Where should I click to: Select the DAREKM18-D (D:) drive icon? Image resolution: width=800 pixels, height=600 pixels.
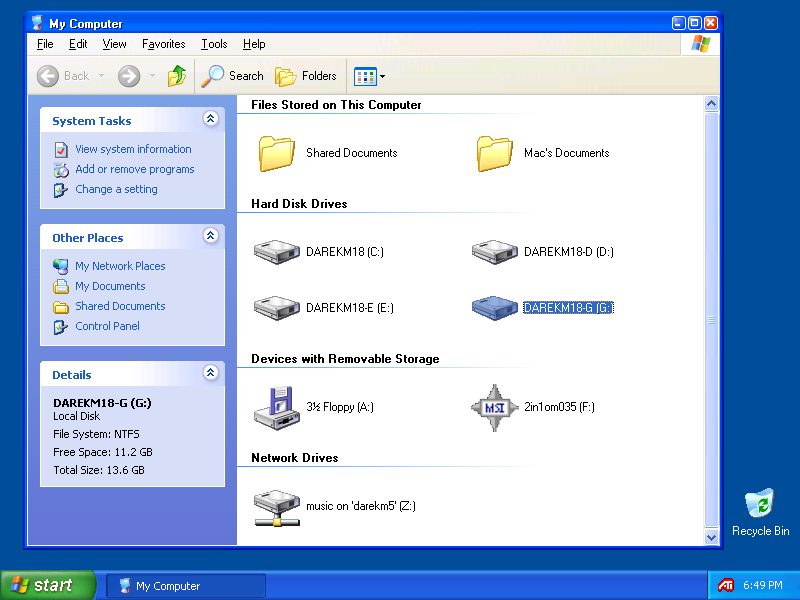point(494,252)
